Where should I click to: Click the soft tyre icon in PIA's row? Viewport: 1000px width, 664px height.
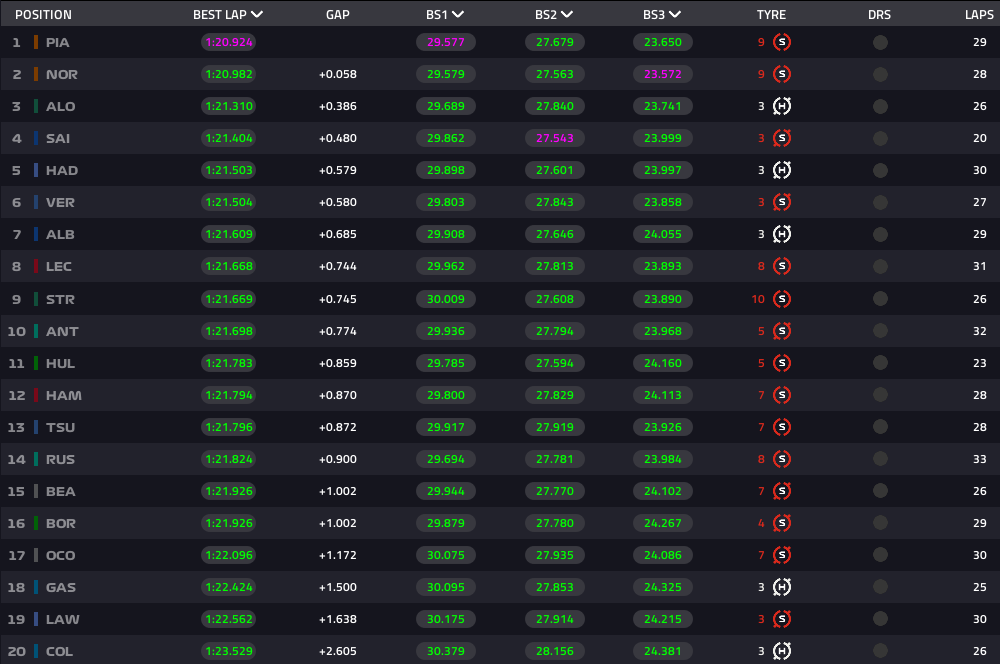pyautogui.click(x=782, y=42)
